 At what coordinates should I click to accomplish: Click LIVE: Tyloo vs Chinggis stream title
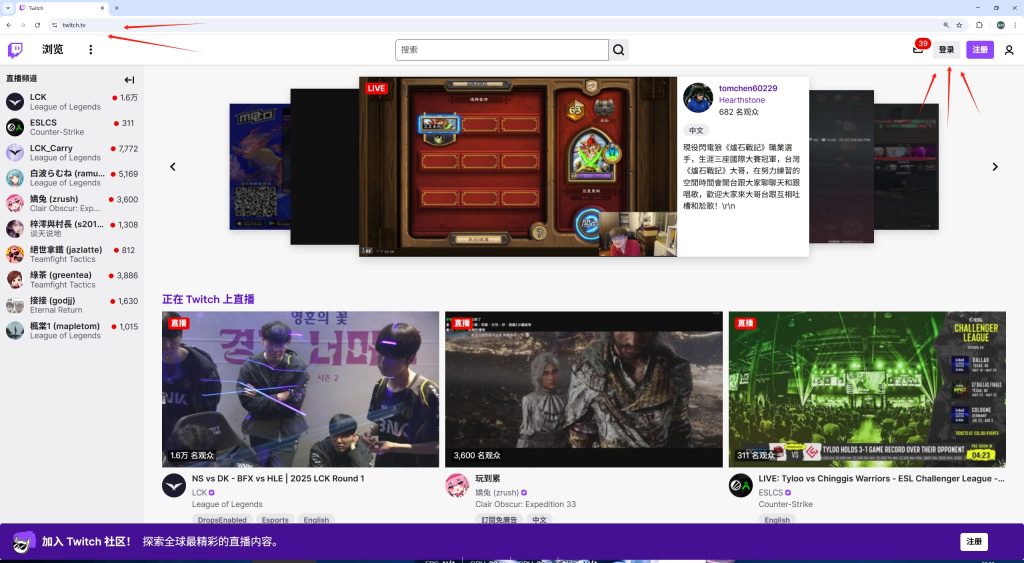(882, 478)
